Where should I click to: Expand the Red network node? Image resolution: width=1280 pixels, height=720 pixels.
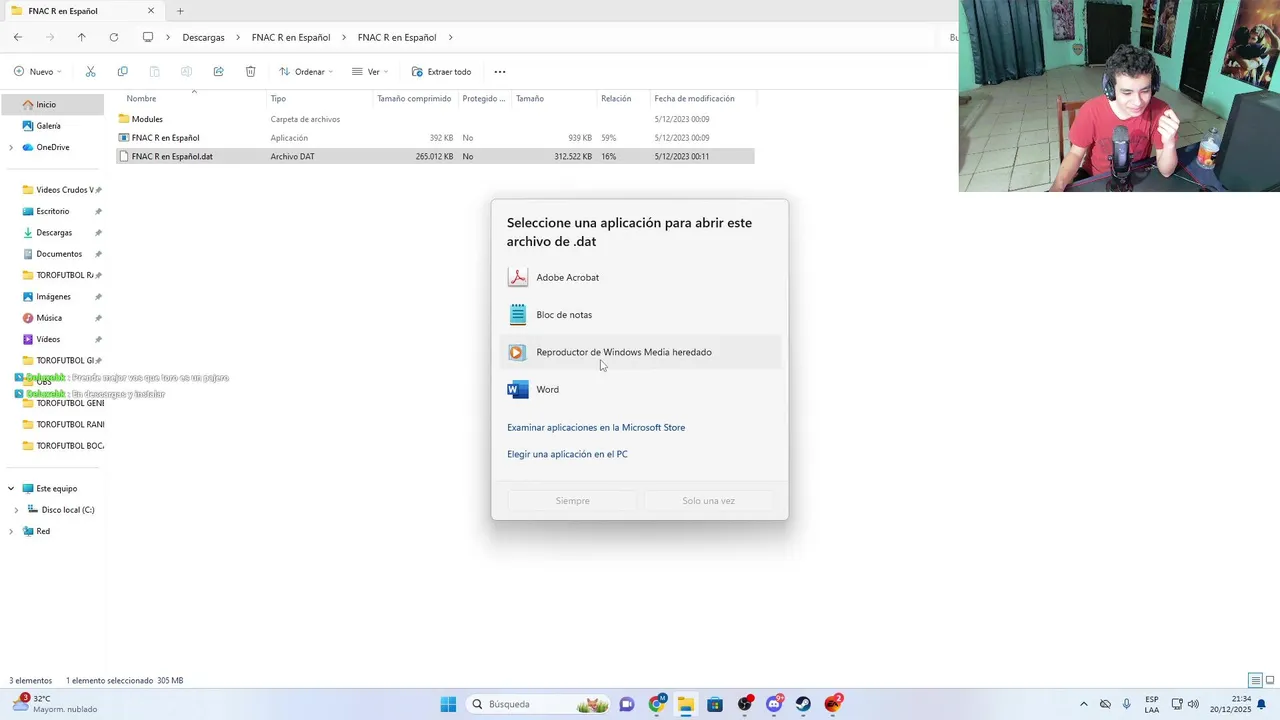[11, 531]
